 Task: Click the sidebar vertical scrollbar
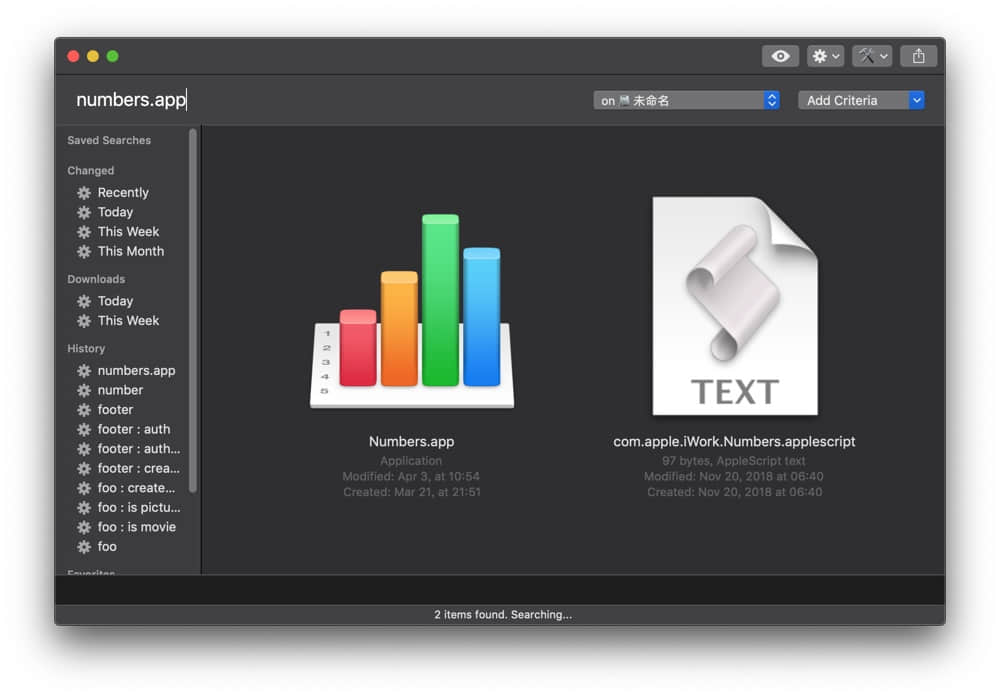(193, 310)
